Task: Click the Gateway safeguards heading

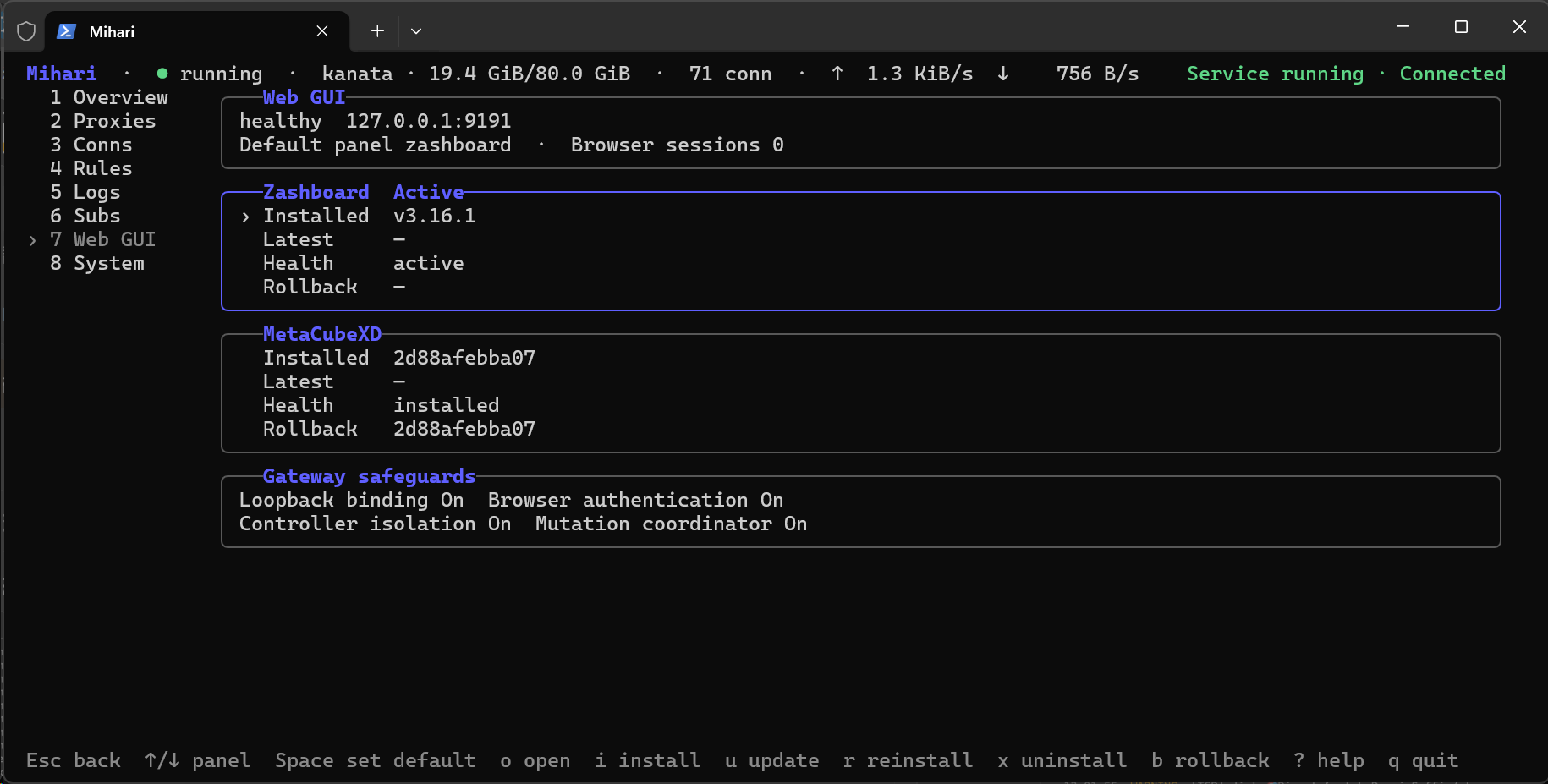Action: 370,476
